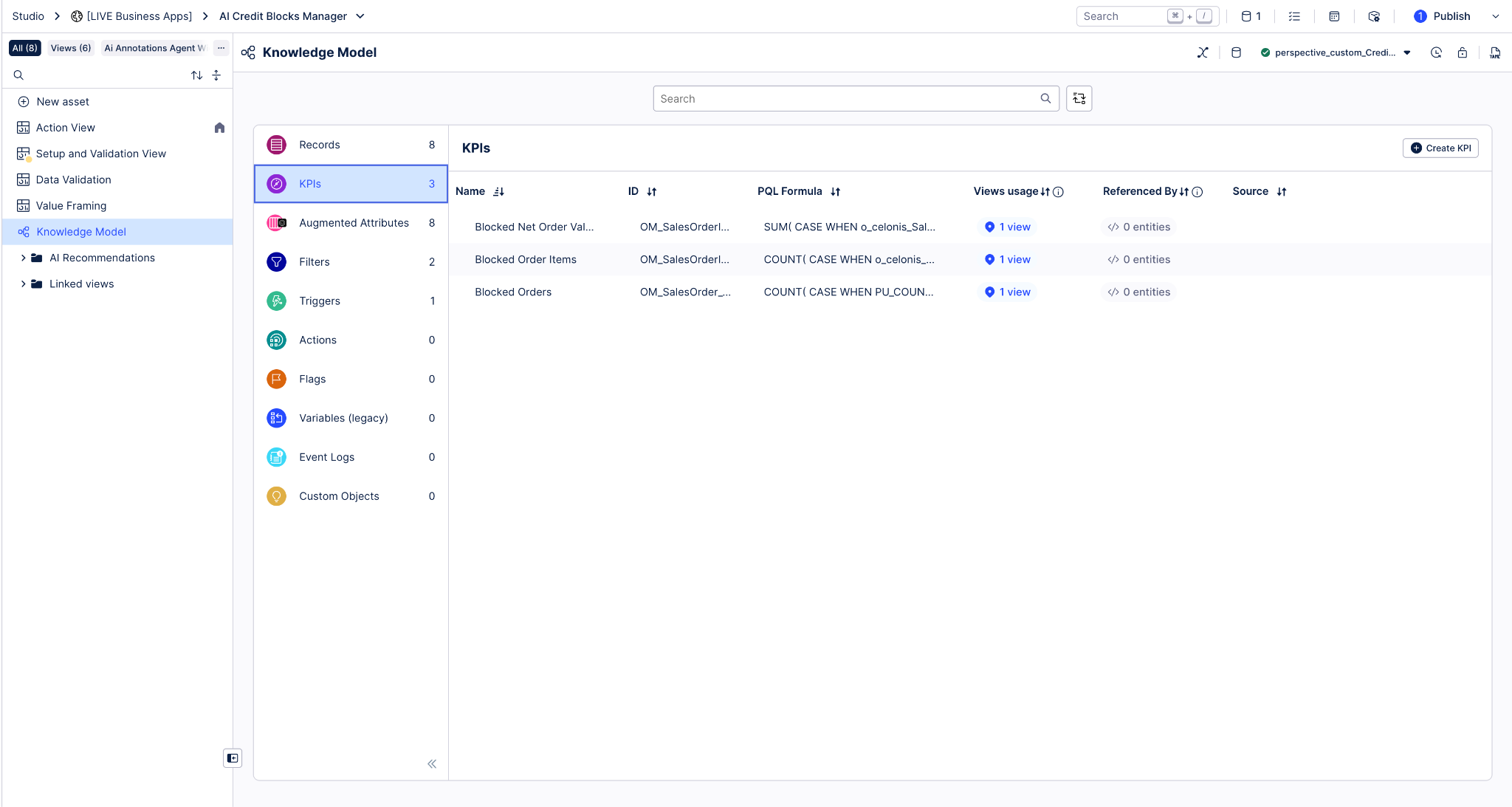
Task: Open Data Validation view
Action: pyautogui.click(x=74, y=179)
